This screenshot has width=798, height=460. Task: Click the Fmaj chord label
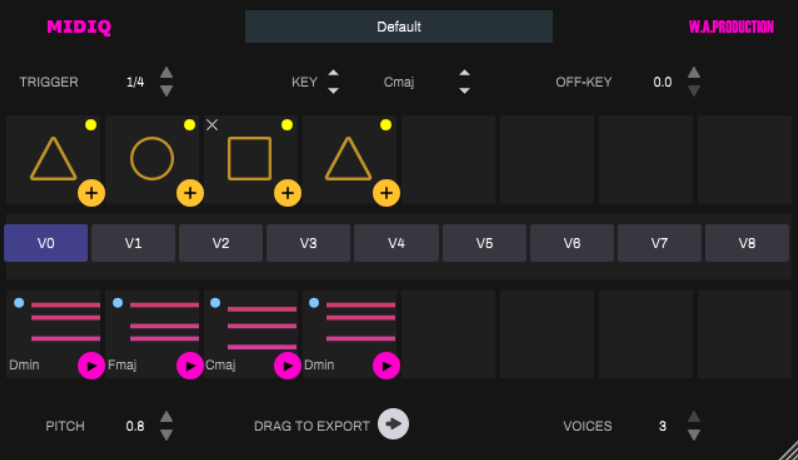pyautogui.click(x=122, y=365)
